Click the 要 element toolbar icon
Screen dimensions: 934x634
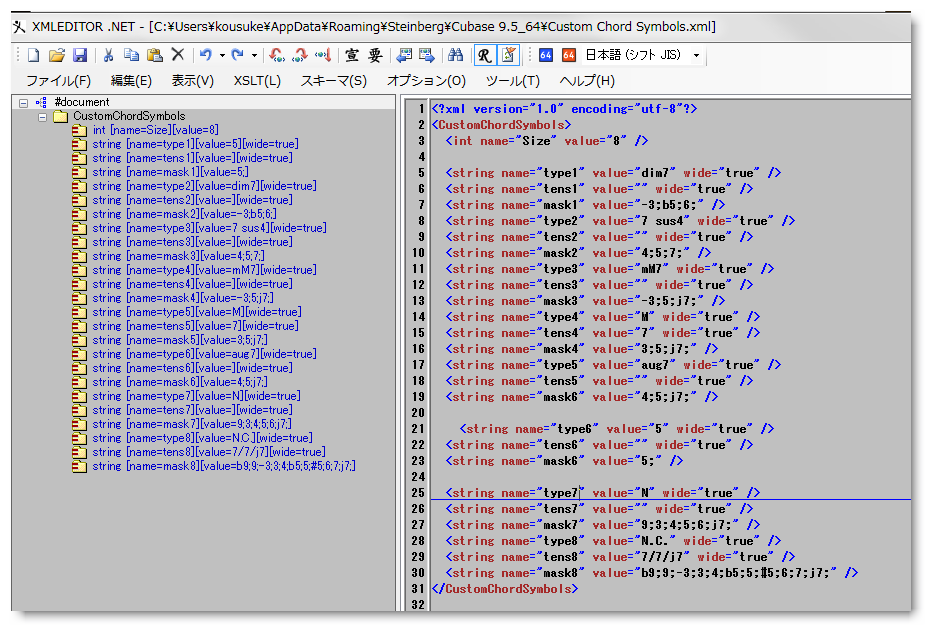(x=375, y=55)
